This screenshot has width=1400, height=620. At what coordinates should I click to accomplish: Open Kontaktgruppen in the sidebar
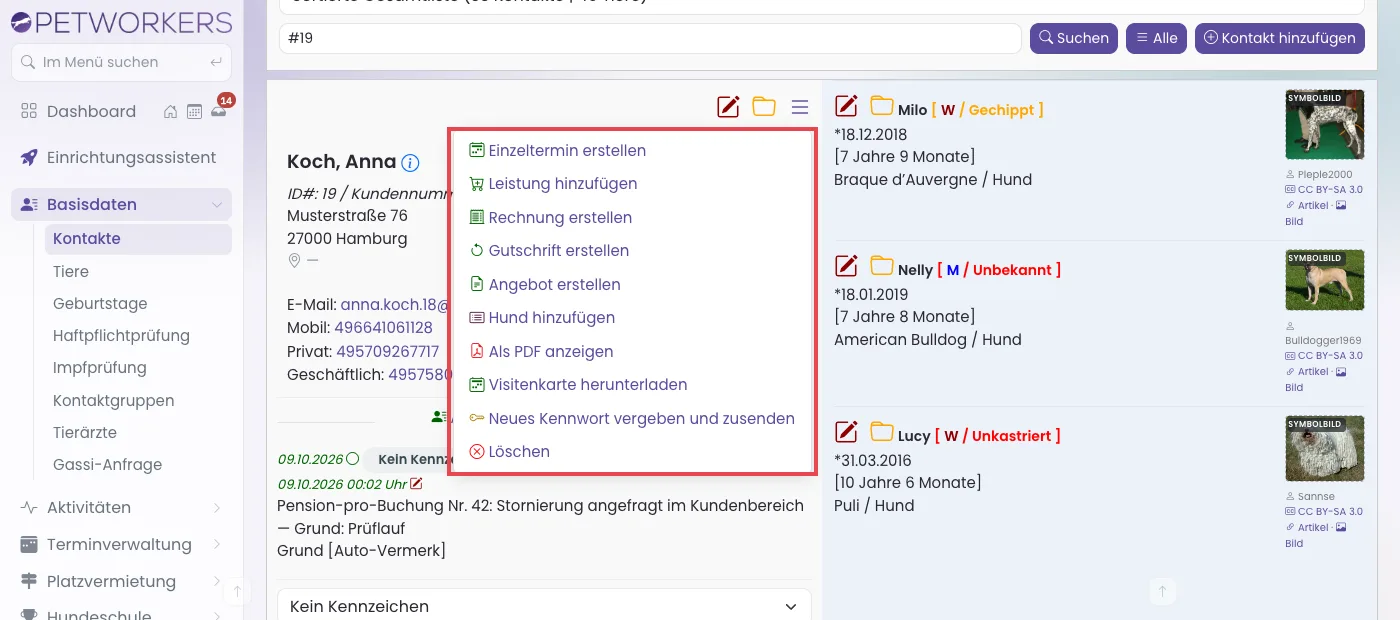coord(113,401)
